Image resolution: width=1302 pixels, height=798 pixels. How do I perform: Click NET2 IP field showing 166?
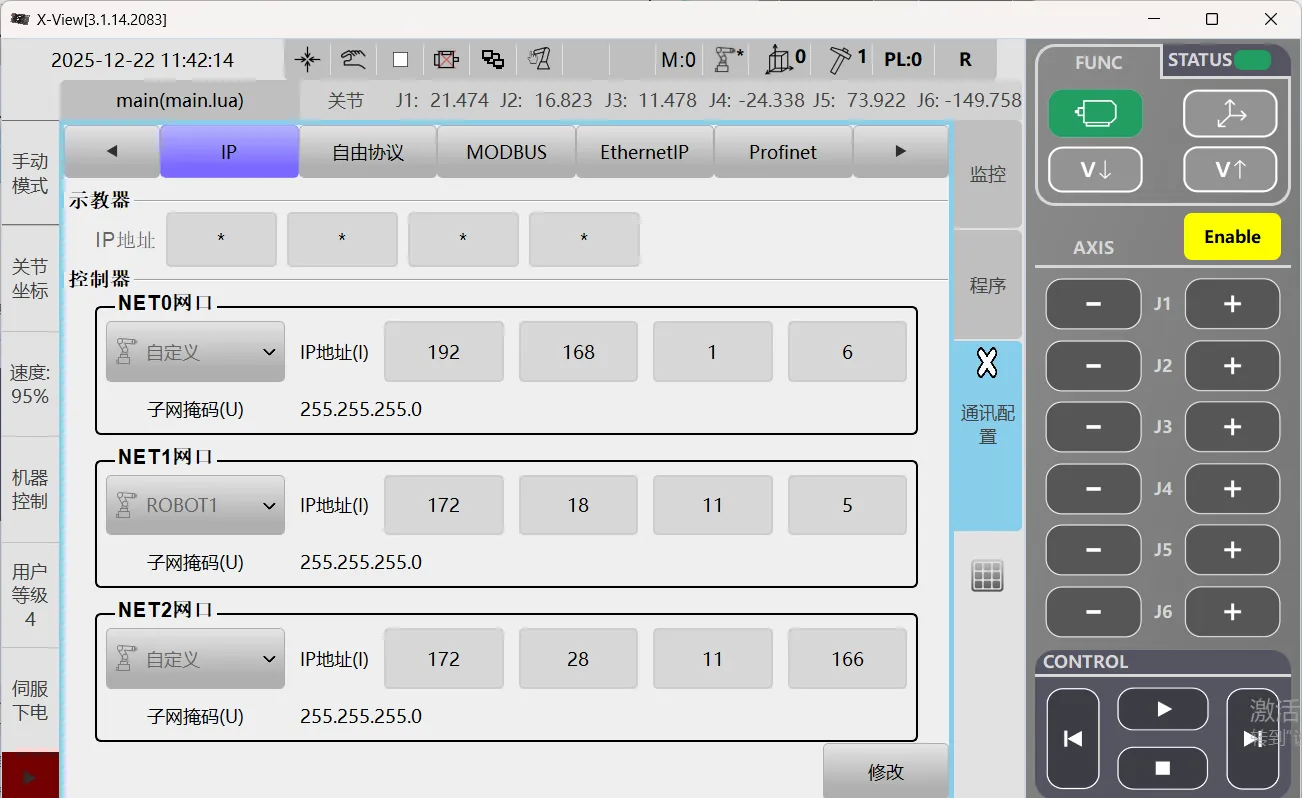tap(847, 659)
